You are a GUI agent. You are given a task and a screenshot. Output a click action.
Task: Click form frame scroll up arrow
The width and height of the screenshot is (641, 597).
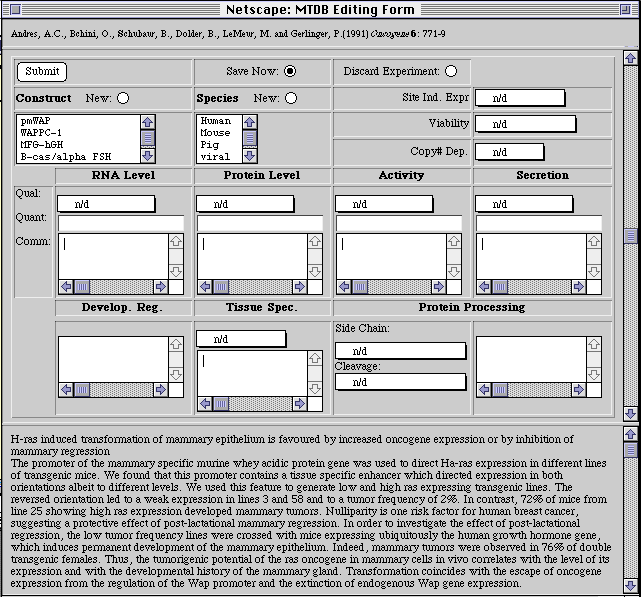(630, 58)
